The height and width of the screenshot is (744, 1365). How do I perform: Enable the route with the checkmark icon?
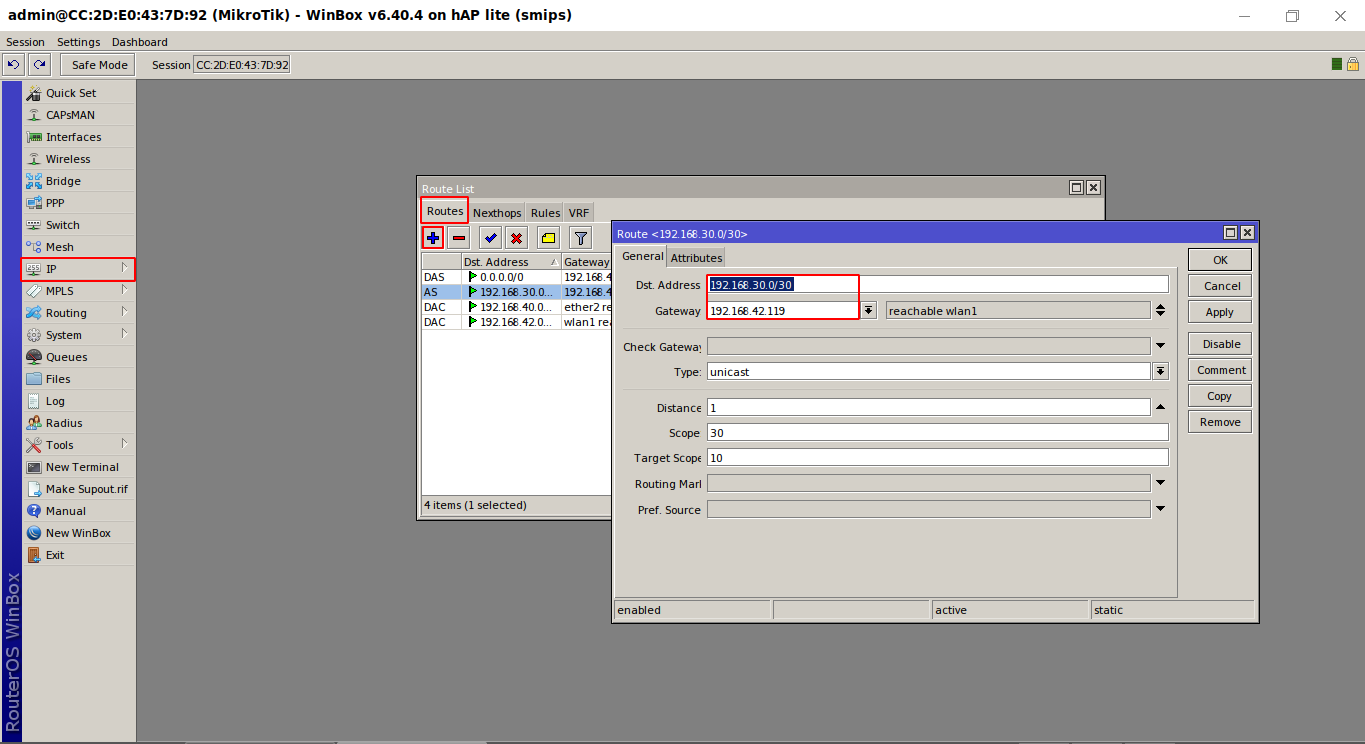[489, 237]
